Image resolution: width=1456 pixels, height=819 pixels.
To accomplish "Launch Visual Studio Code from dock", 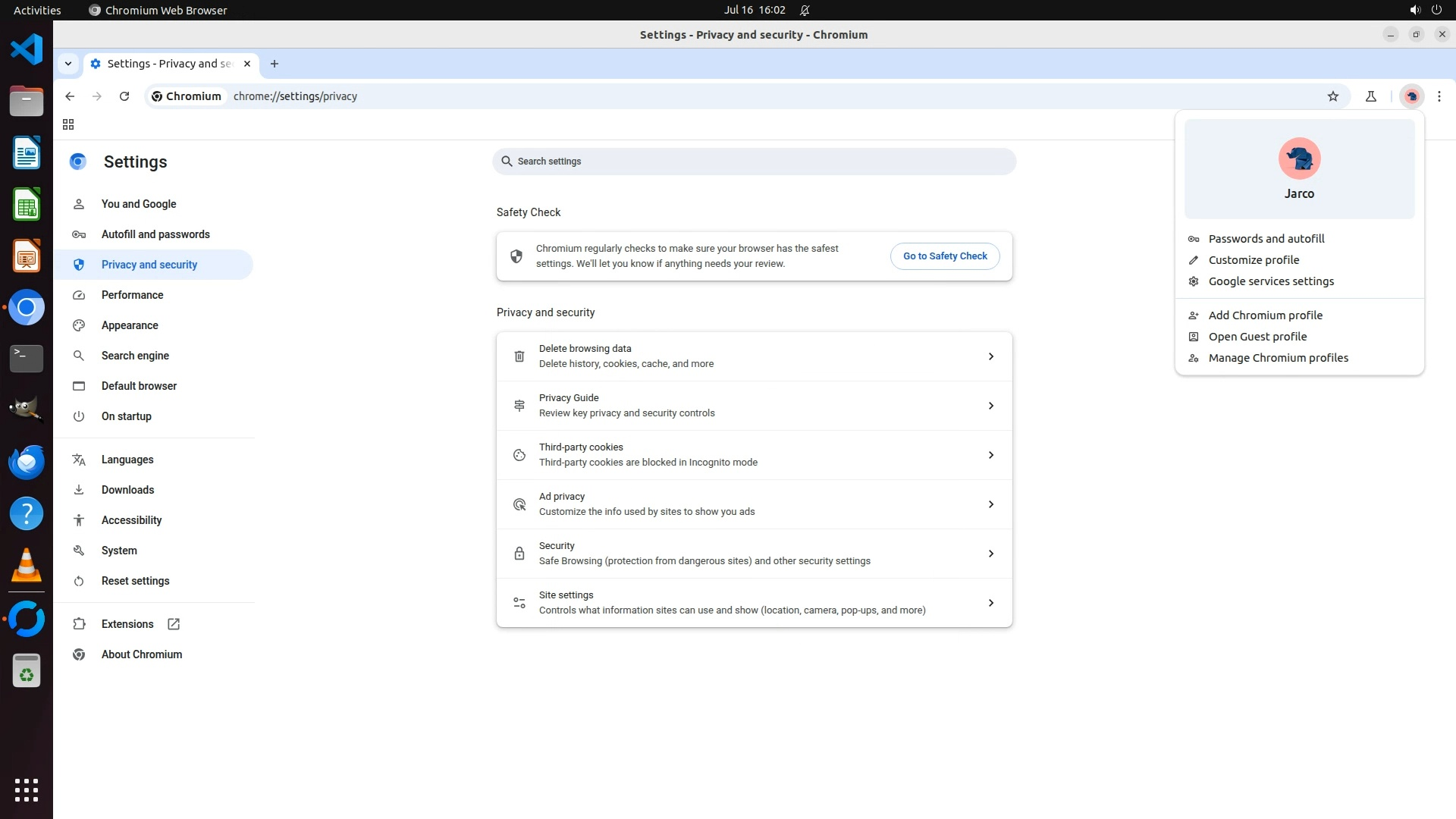I will click(x=27, y=50).
